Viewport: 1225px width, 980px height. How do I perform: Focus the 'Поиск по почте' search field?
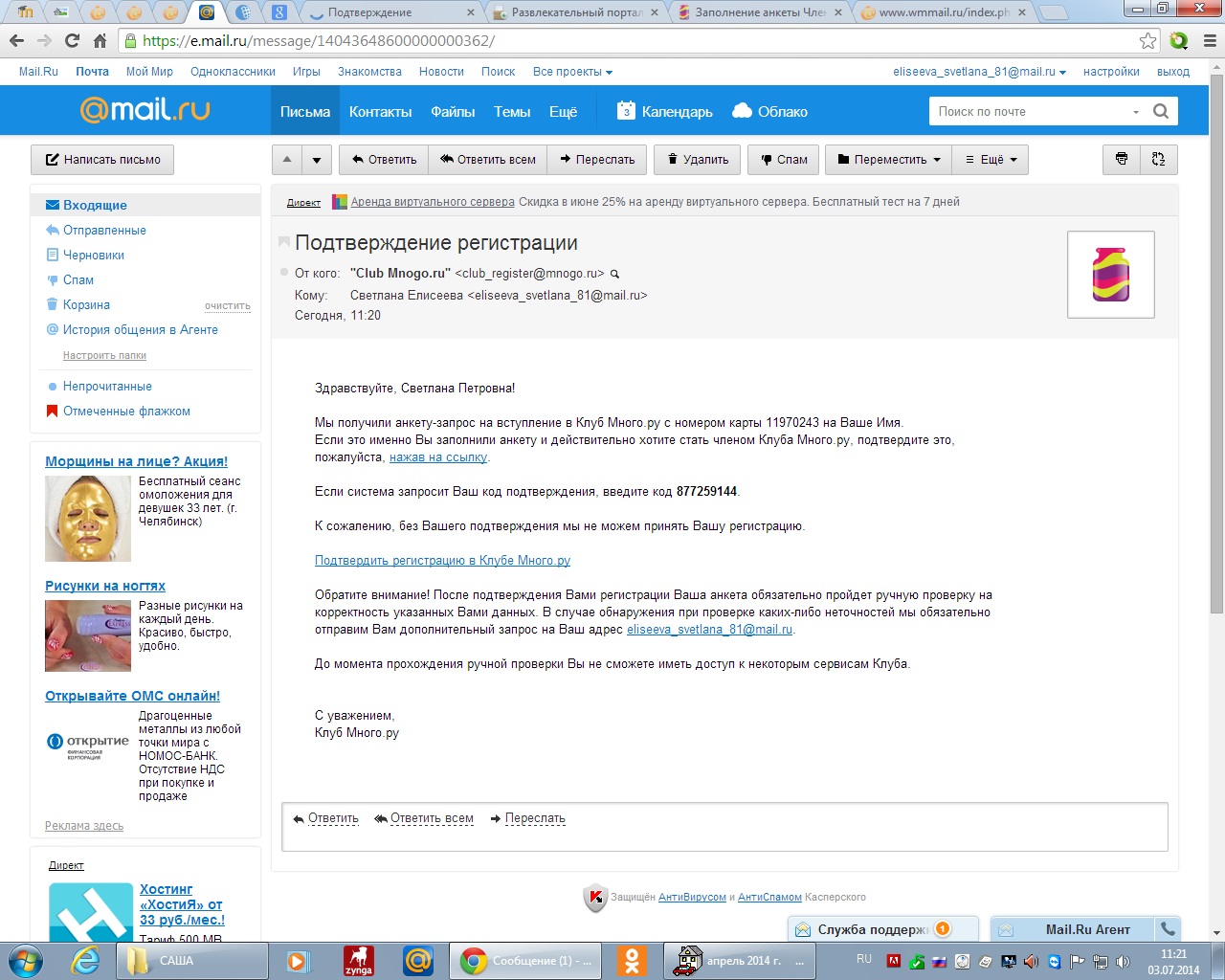(x=1030, y=111)
